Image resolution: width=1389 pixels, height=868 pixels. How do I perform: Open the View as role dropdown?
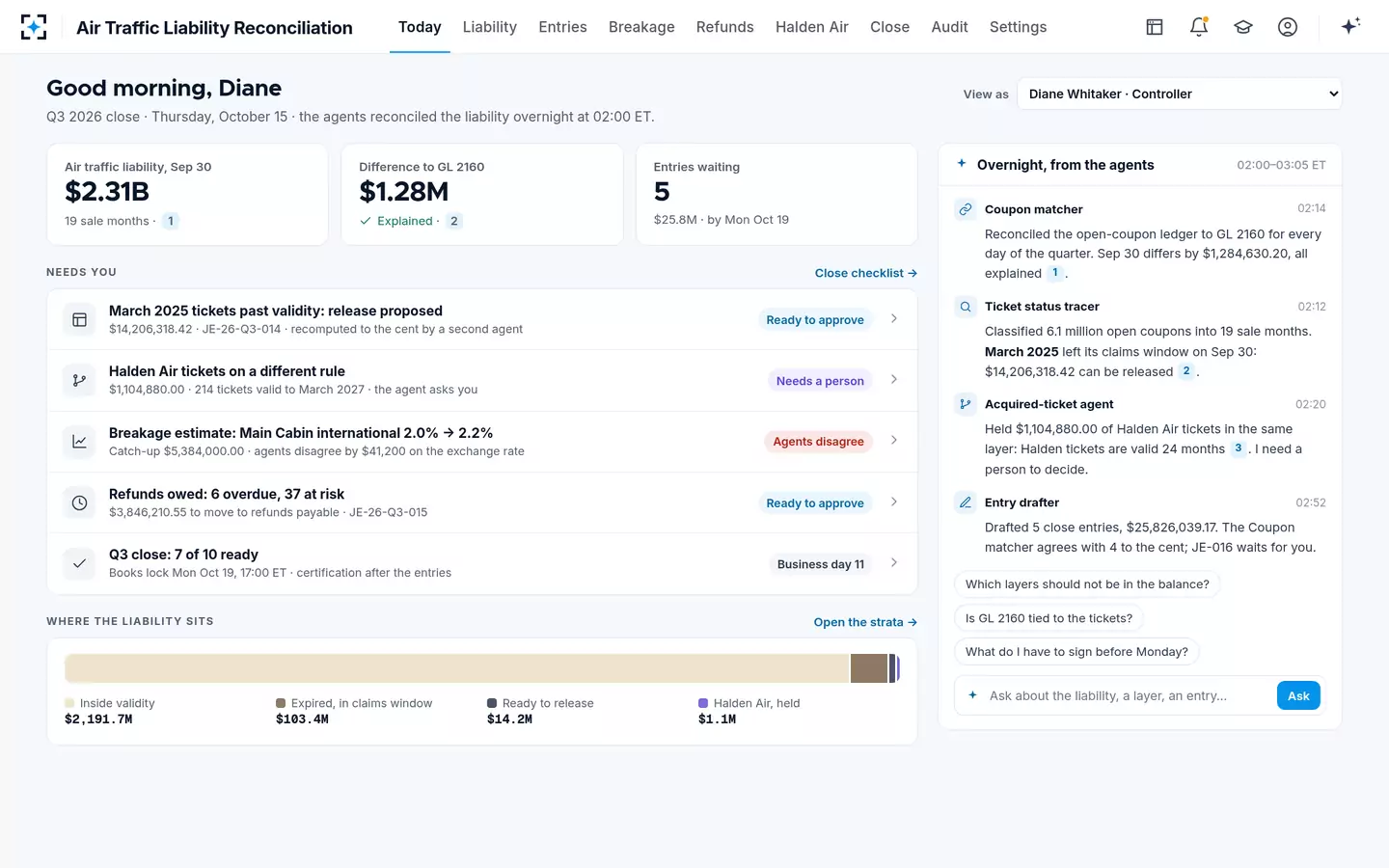(x=1180, y=94)
